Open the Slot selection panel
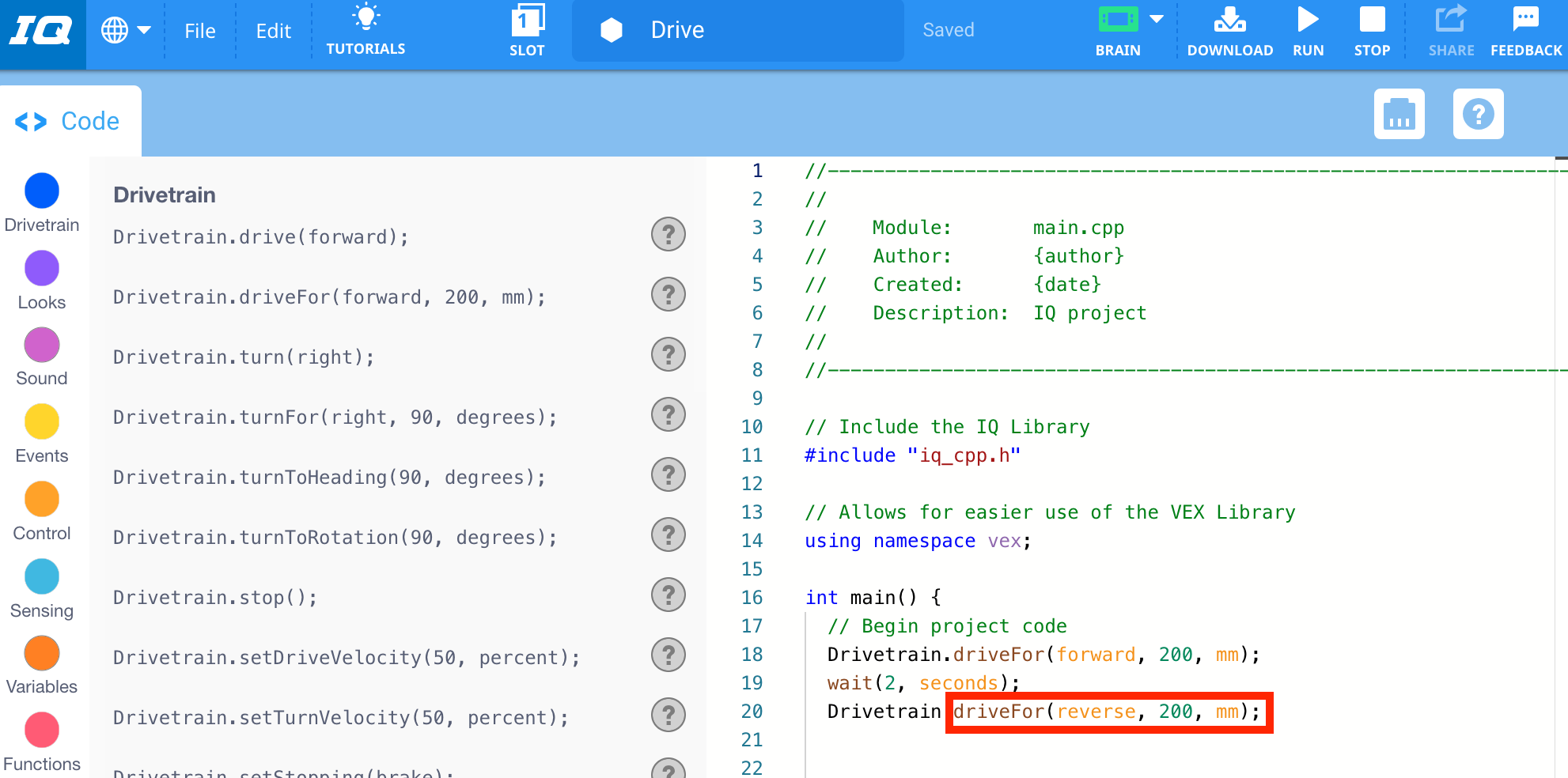1568x778 pixels. click(x=527, y=30)
